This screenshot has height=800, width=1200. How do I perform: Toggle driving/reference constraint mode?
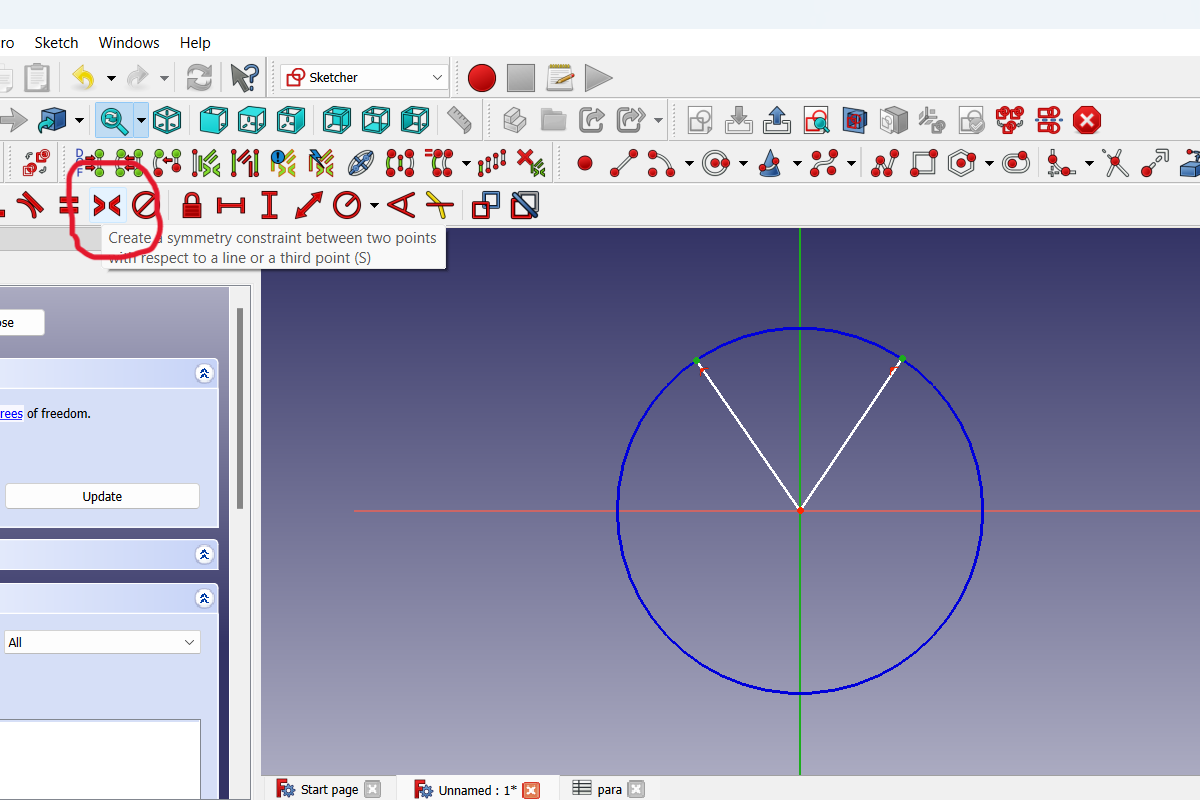[486, 206]
